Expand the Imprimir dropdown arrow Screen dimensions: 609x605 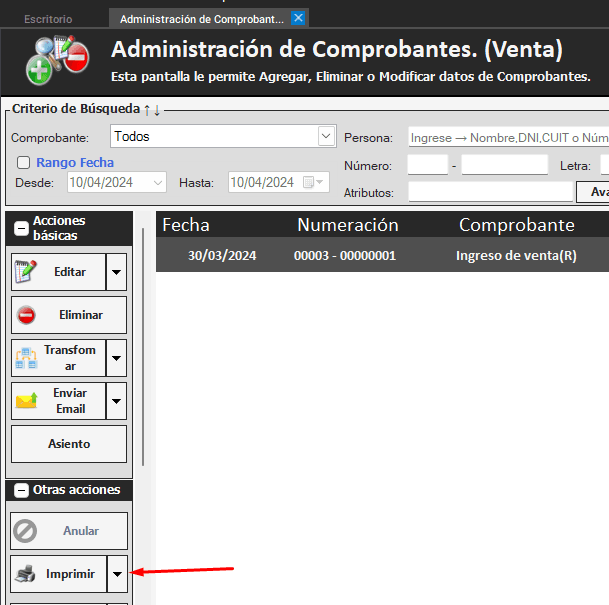click(118, 574)
